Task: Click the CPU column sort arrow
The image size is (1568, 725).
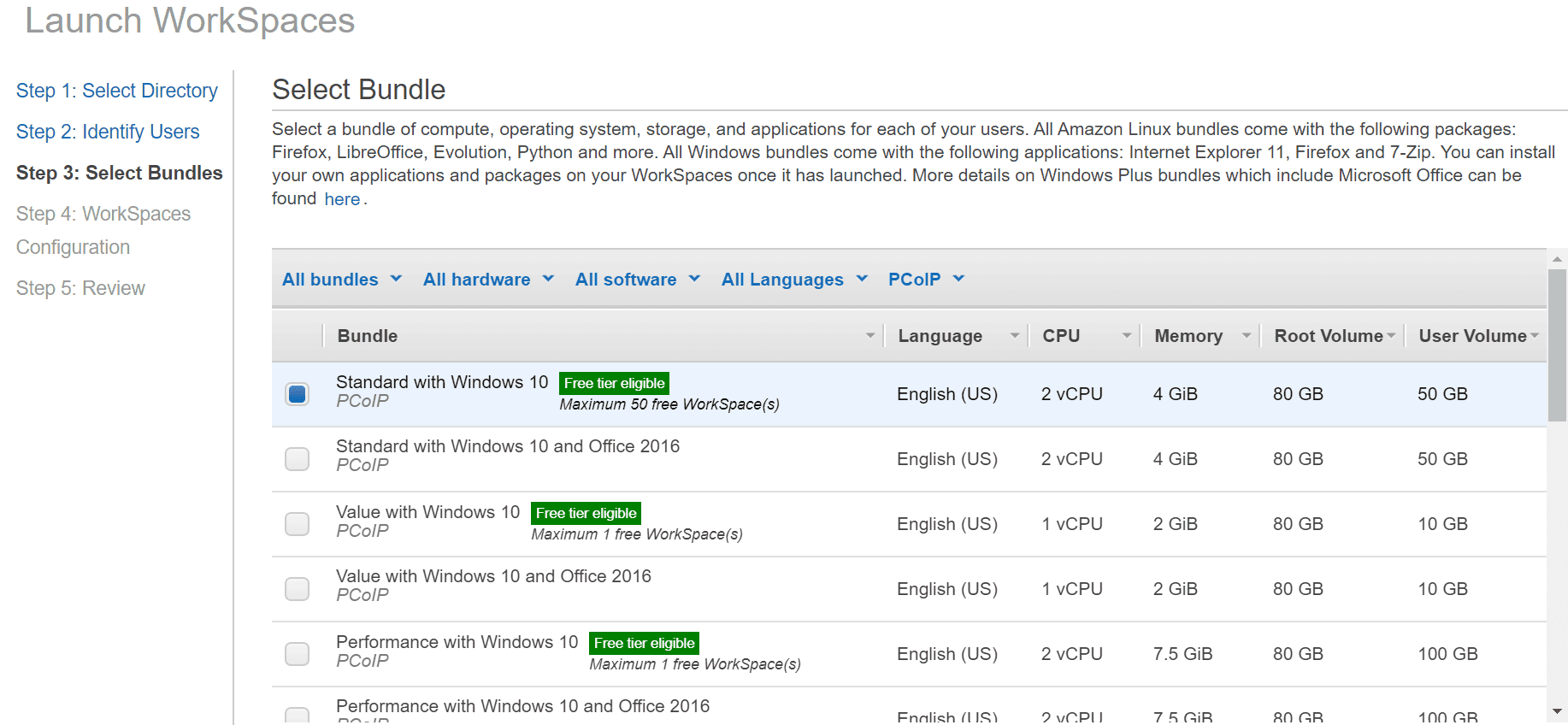Action: (x=1126, y=336)
